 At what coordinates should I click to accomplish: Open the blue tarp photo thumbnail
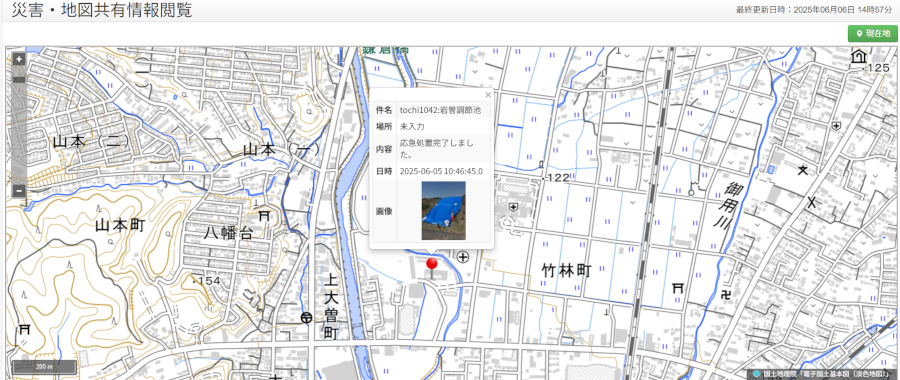click(444, 211)
